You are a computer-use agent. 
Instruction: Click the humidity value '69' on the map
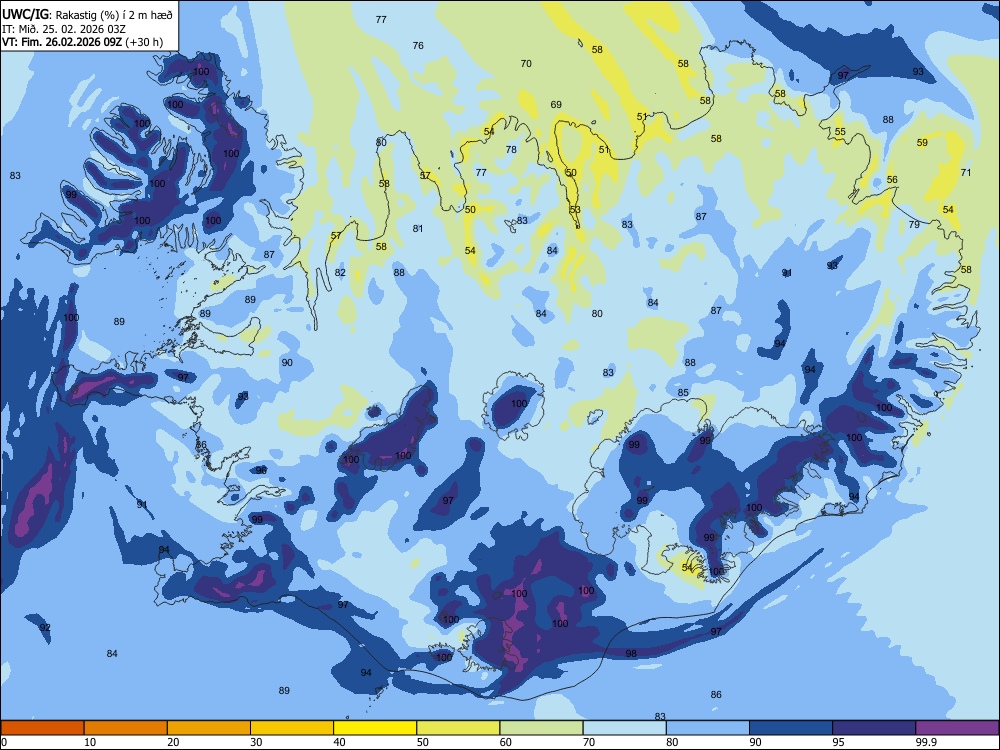coord(555,104)
